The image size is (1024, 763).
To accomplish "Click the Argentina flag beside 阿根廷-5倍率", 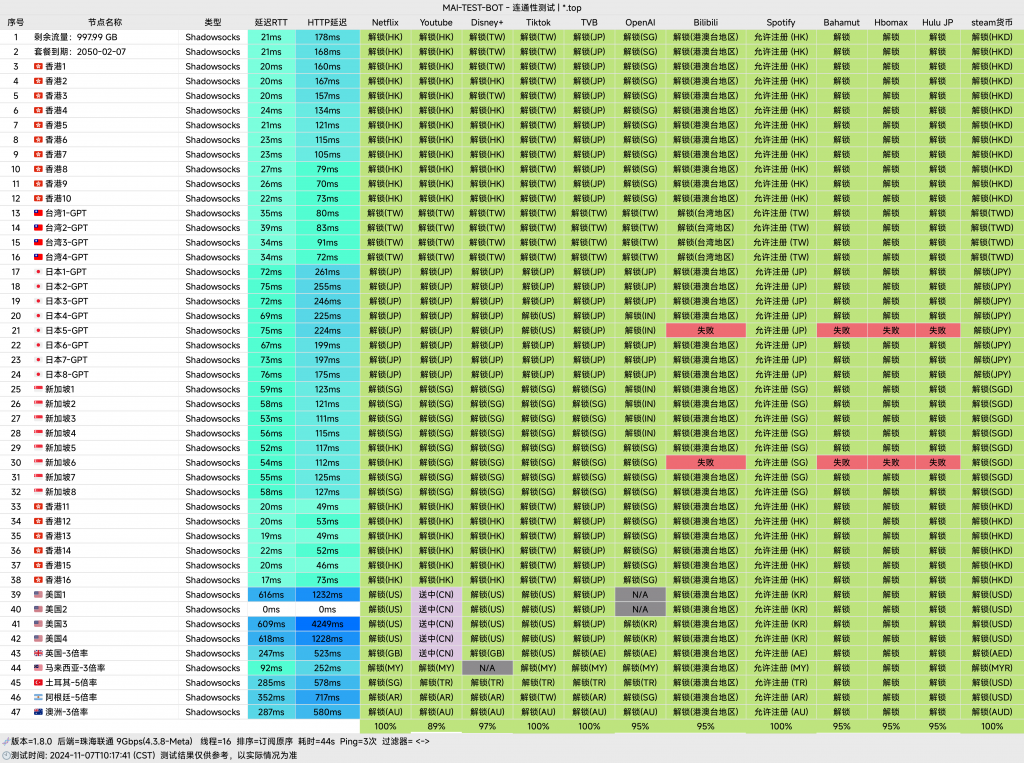I will click(38, 698).
